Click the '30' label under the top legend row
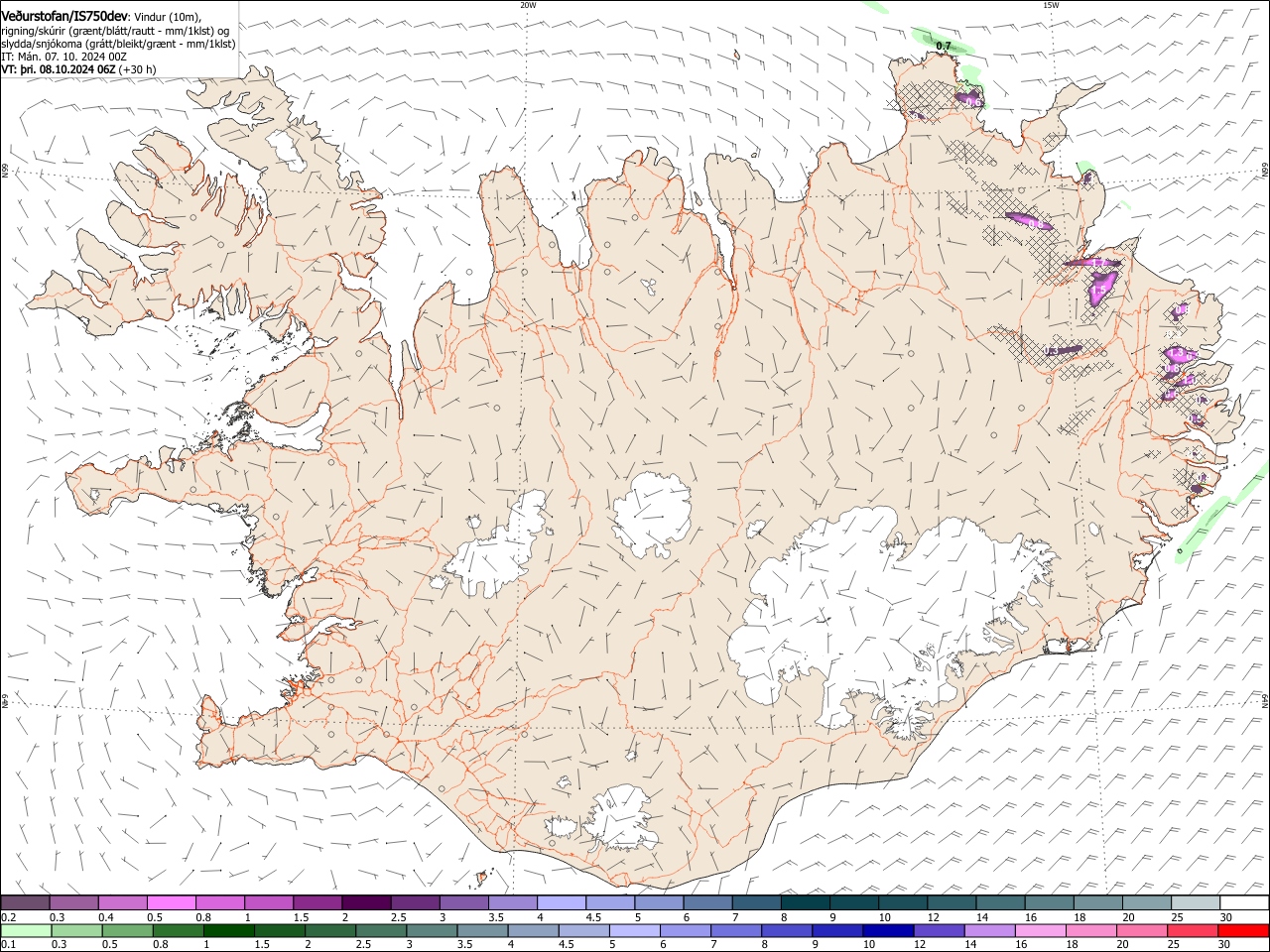Viewport: 1270px width, 952px height. (x=1226, y=917)
